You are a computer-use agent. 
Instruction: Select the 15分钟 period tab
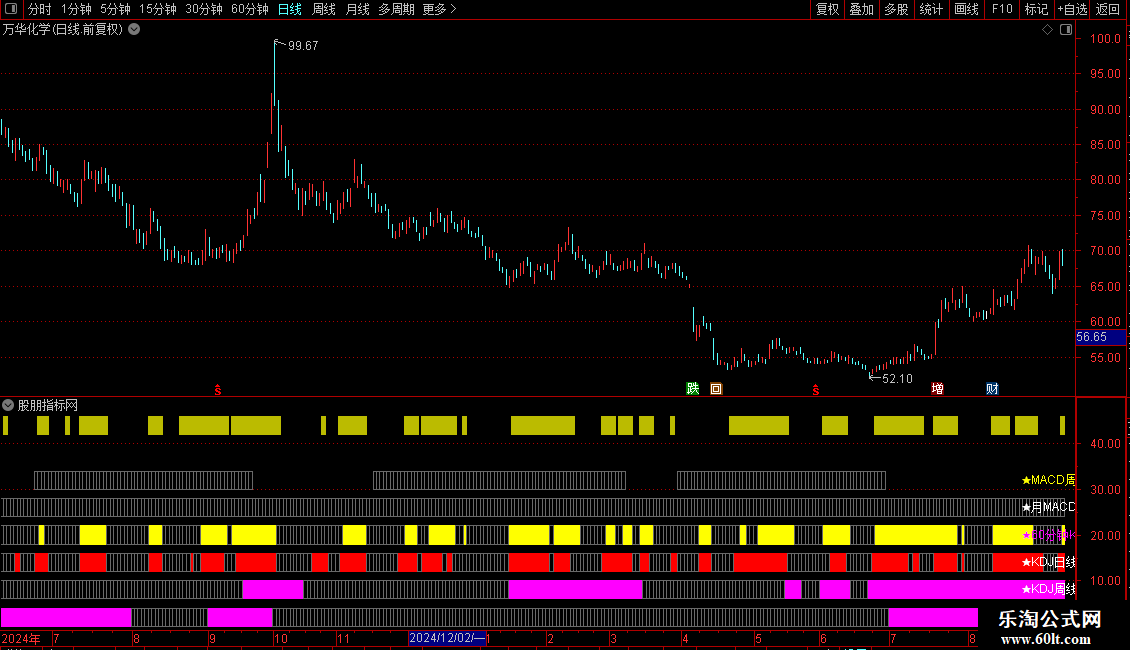click(157, 9)
